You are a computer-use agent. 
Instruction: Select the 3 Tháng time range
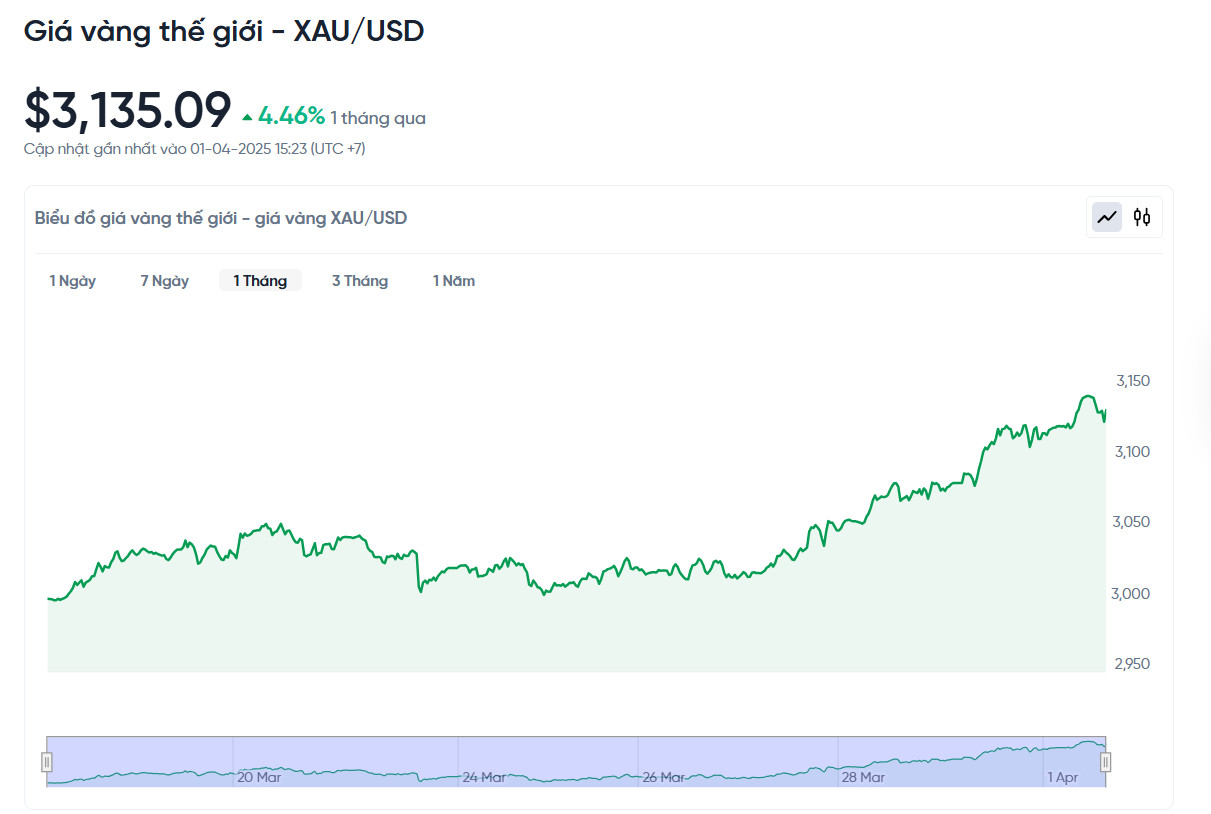(360, 281)
